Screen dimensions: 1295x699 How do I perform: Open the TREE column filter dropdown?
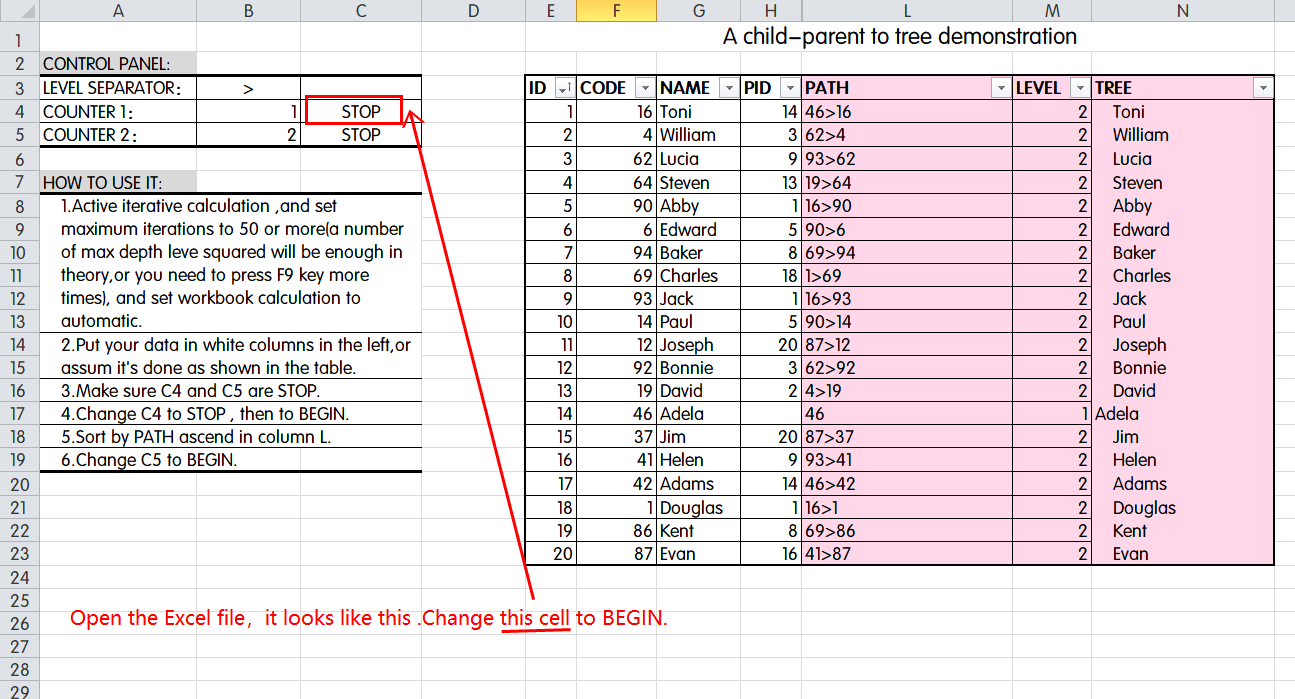pos(1262,88)
